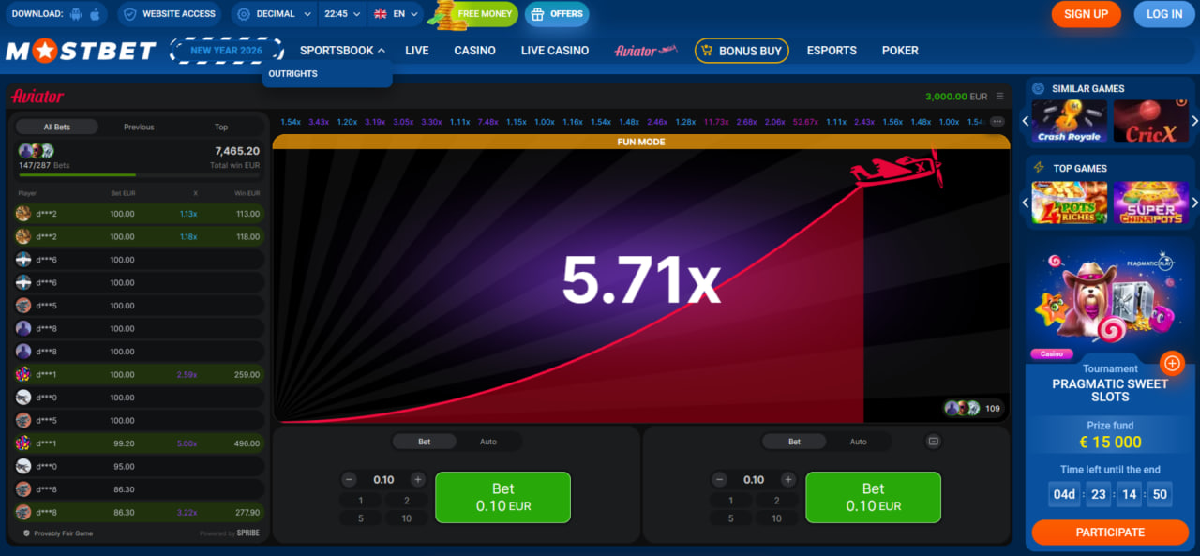Click the Sign Up button
This screenshot has width=1200, height=556.
coord(1086,14)
